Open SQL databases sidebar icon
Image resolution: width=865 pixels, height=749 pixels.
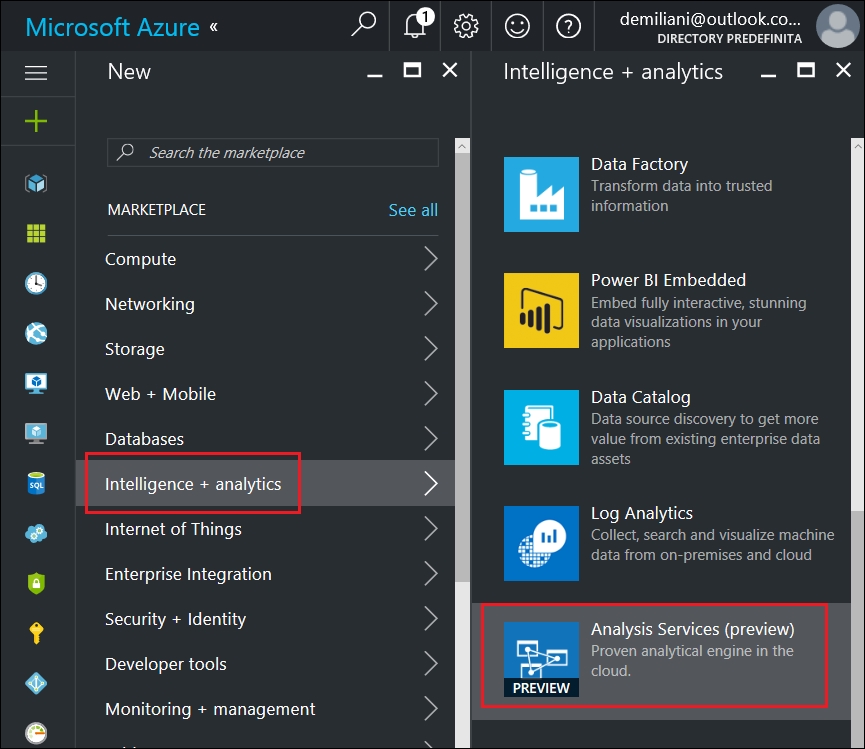click(x=36, y=483)
